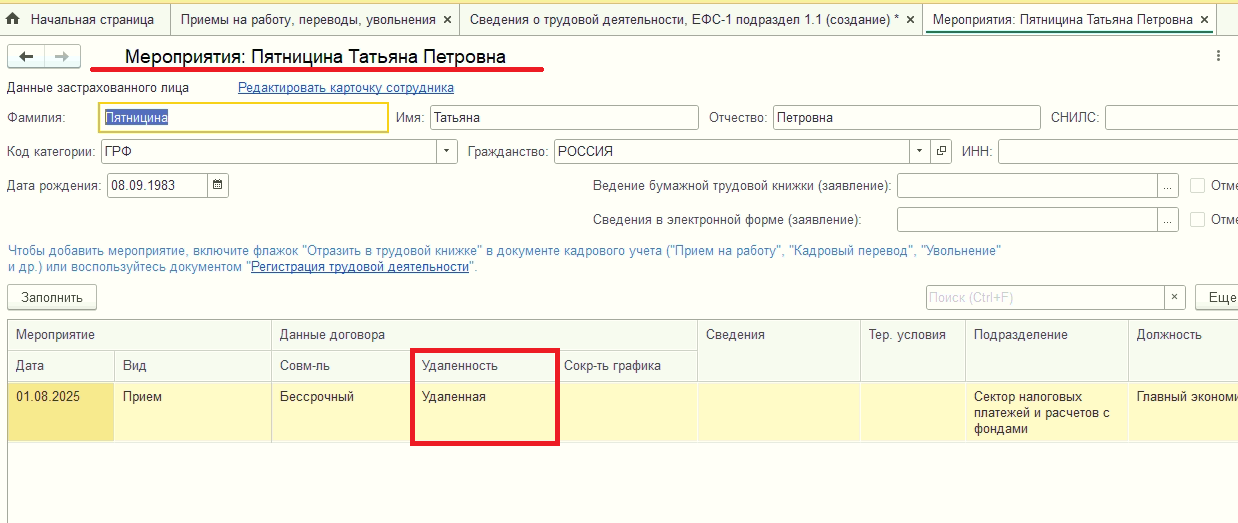Close the Приемы на работу, переводы, увольнения tab

446,19
